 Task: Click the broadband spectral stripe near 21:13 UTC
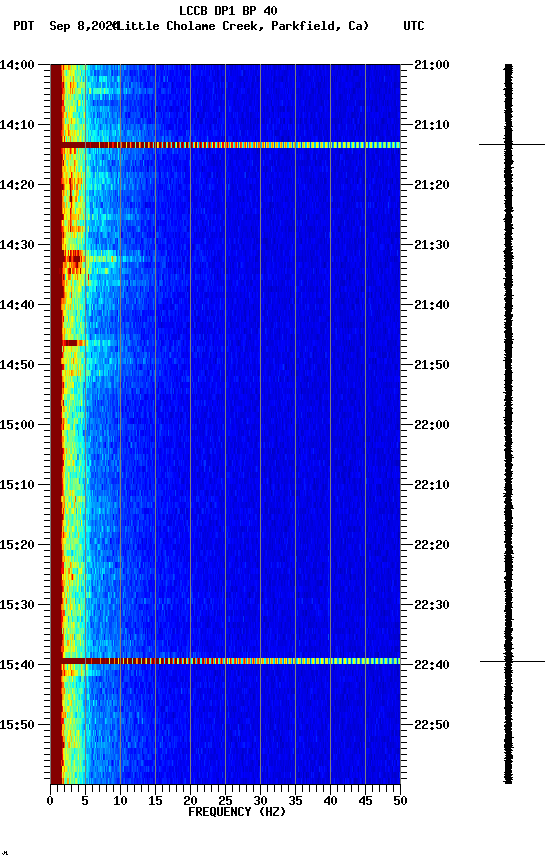click(x=230, y=145)
